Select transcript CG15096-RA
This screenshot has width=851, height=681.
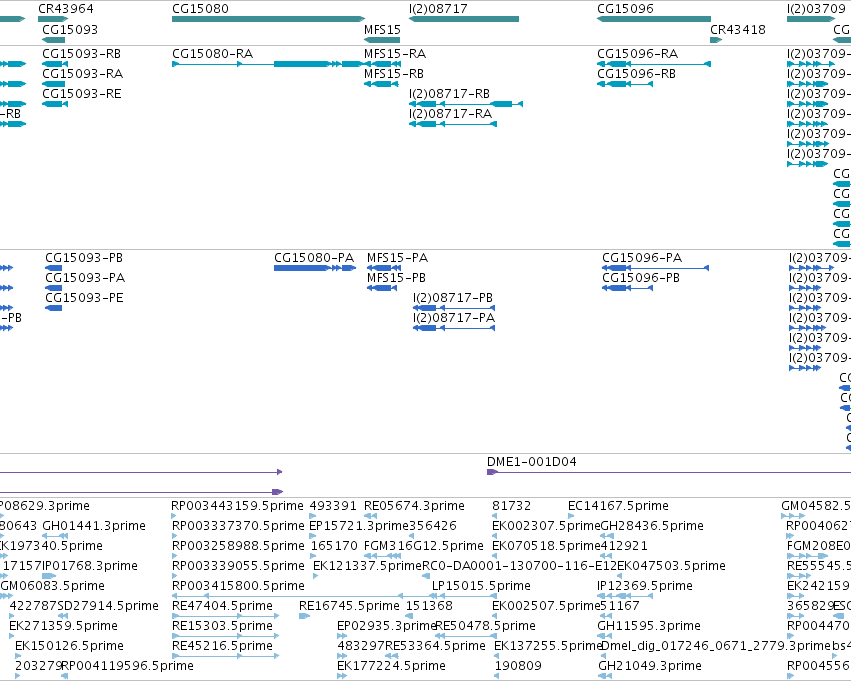pos(637,54)
